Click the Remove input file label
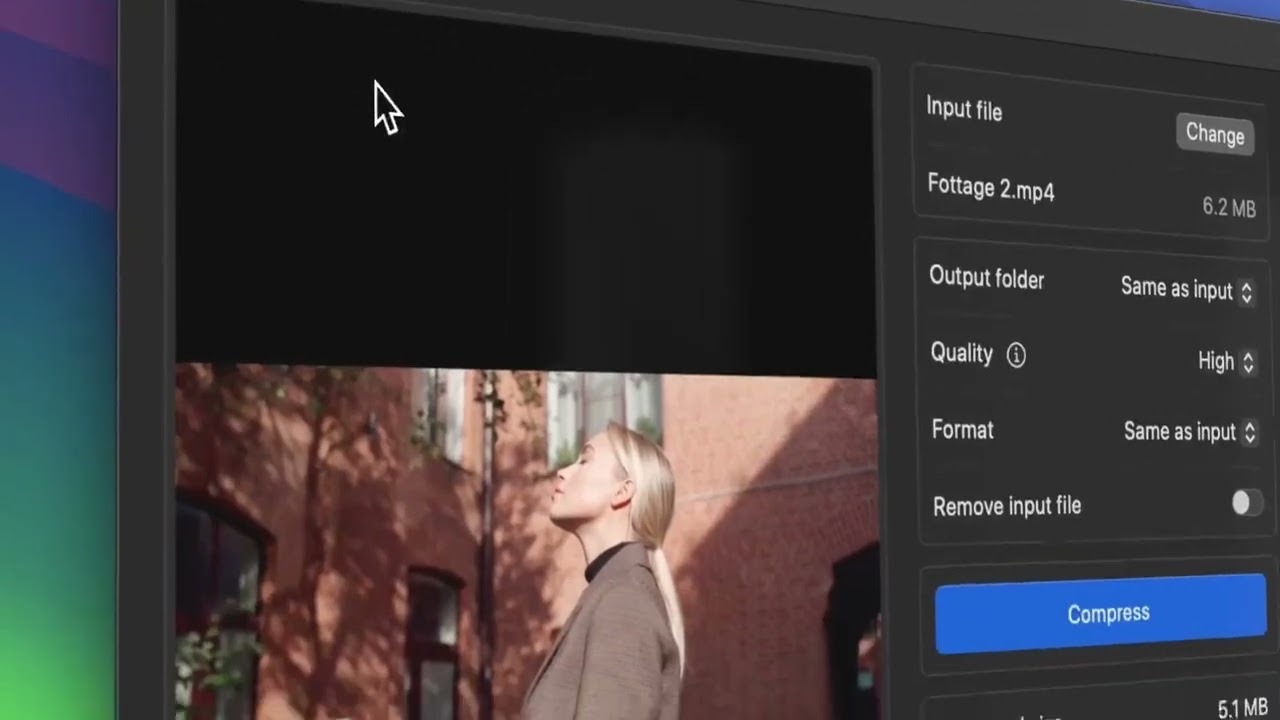The width and height of the screenshot is (1280, 720). pyautogui.click(x=1007, y=506)
